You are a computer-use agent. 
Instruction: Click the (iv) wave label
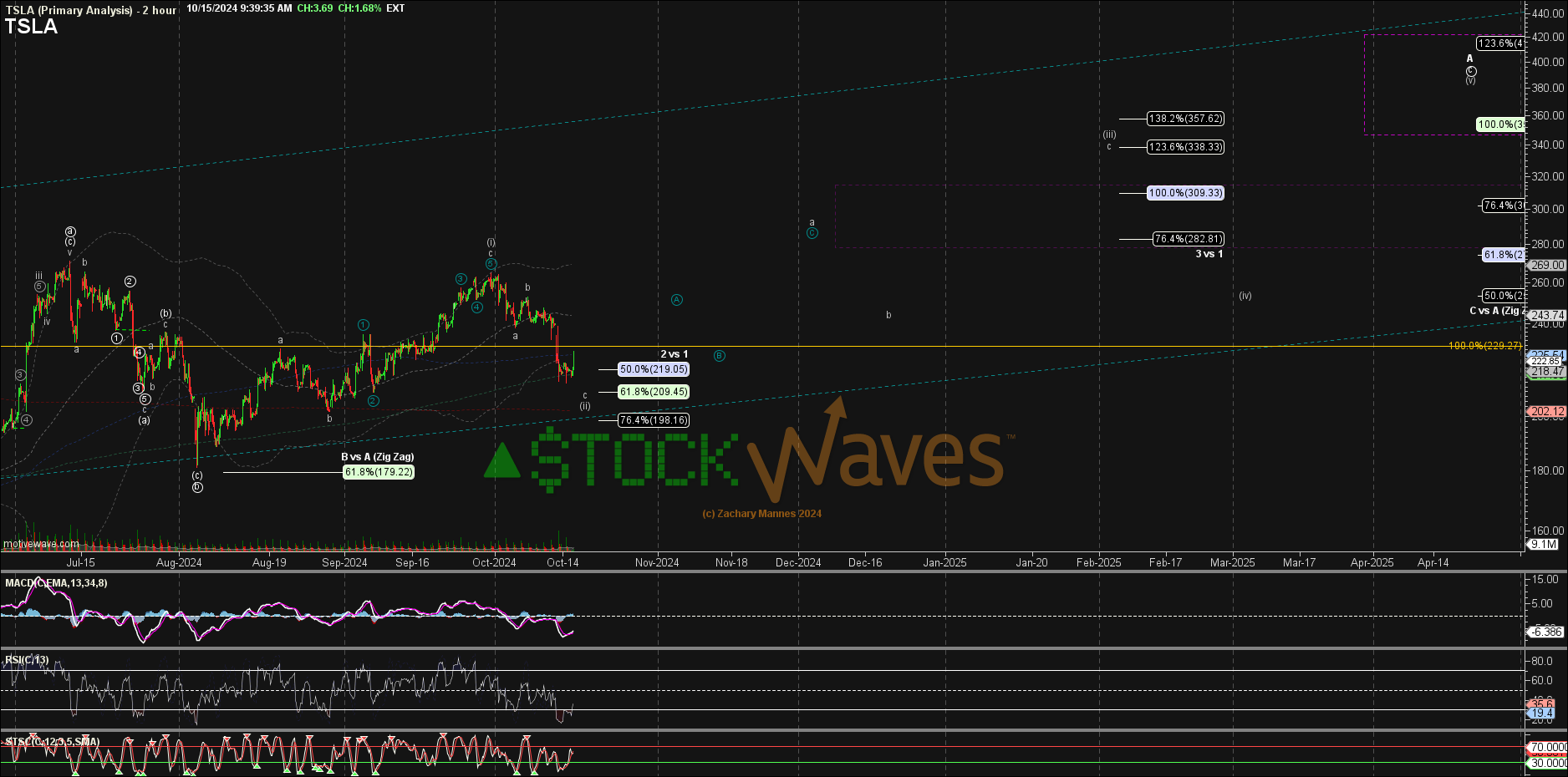click(1245, 296)
